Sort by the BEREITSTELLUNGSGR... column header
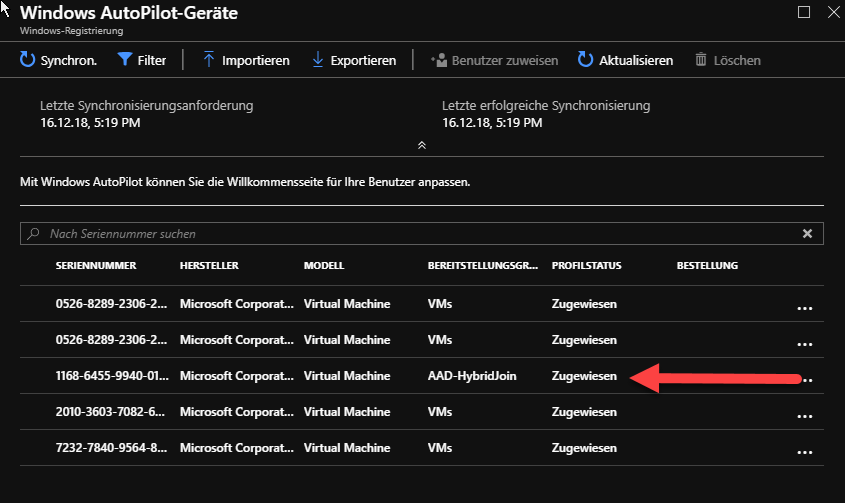 click(x=483, y=265)
